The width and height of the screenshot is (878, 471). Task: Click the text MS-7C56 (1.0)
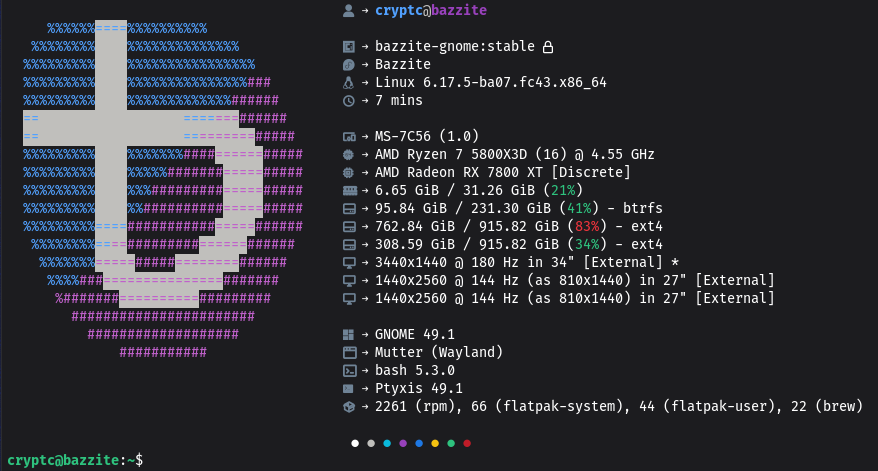(x=427, y=136)
